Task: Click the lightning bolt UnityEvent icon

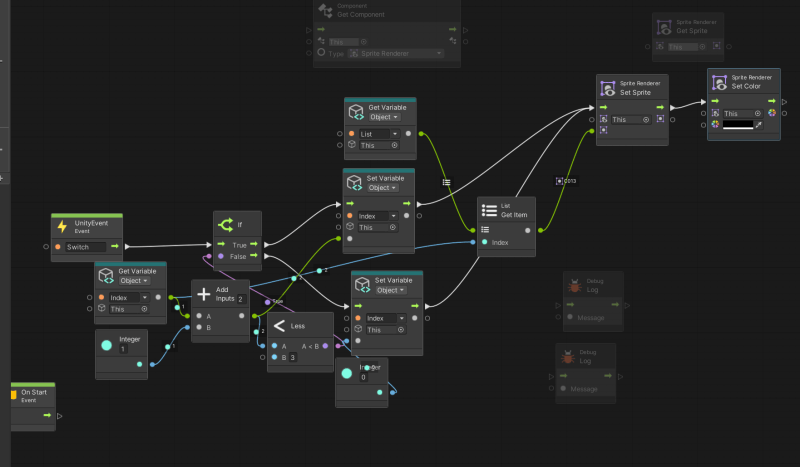Action: point(62,227)
